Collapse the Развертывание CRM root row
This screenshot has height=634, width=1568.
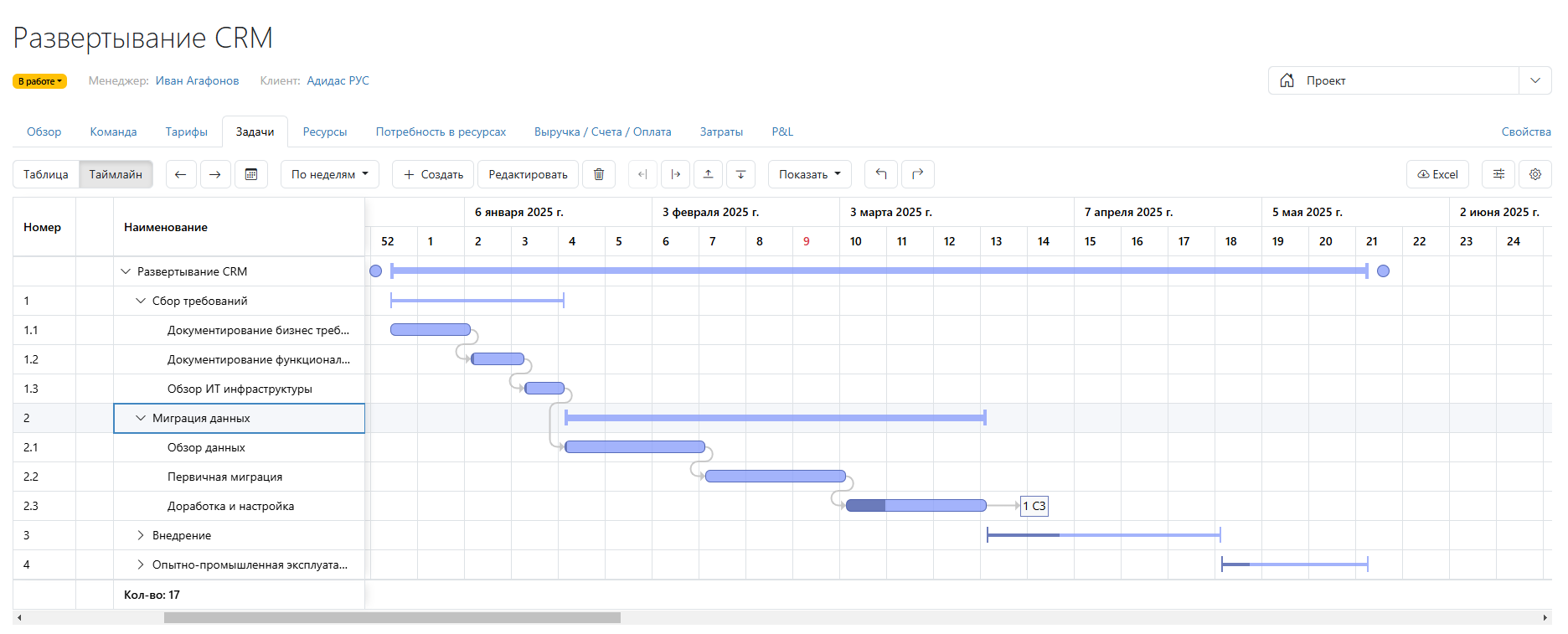coord(126,271)
